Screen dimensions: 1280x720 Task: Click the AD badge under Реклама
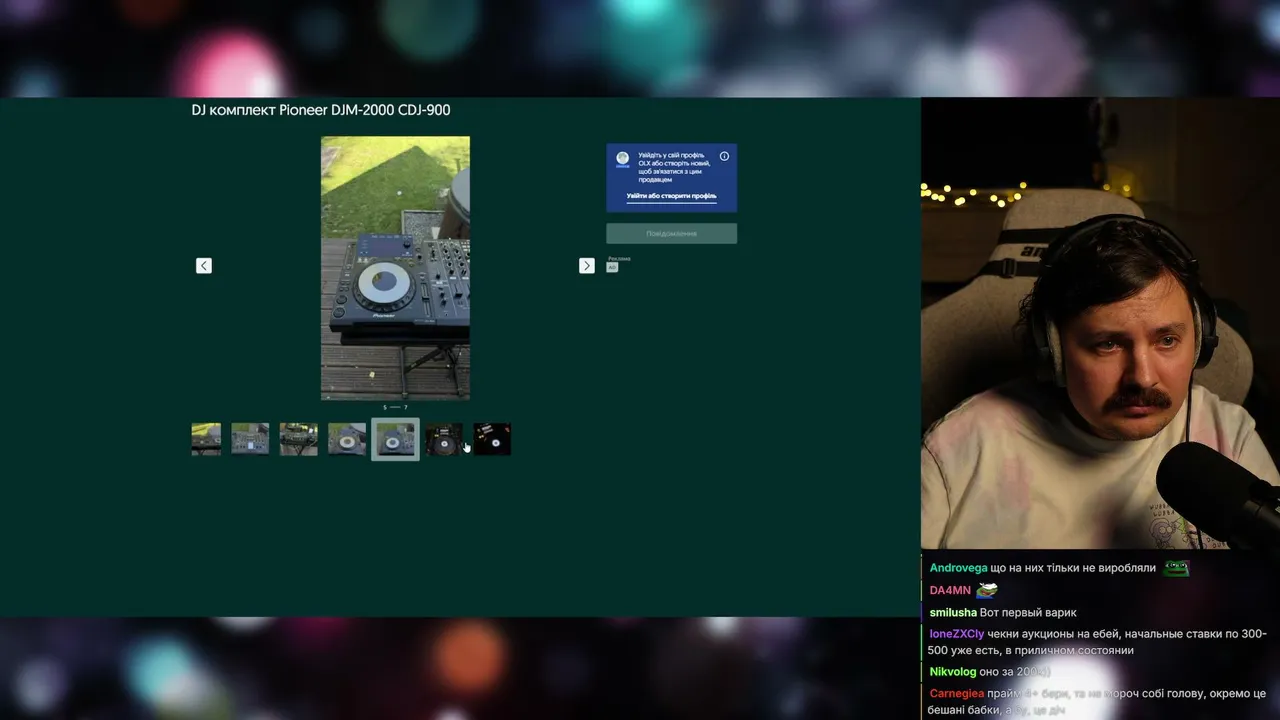612,268
